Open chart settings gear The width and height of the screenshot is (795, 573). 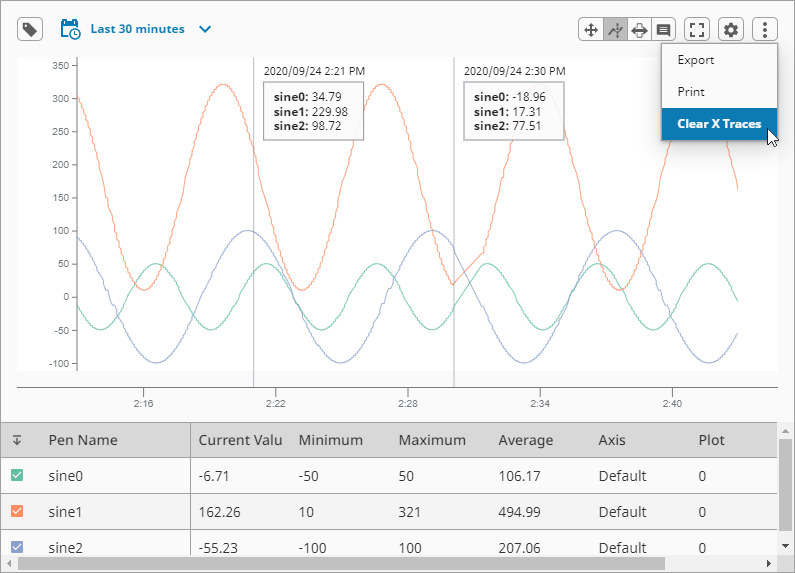tap(731, 30)
